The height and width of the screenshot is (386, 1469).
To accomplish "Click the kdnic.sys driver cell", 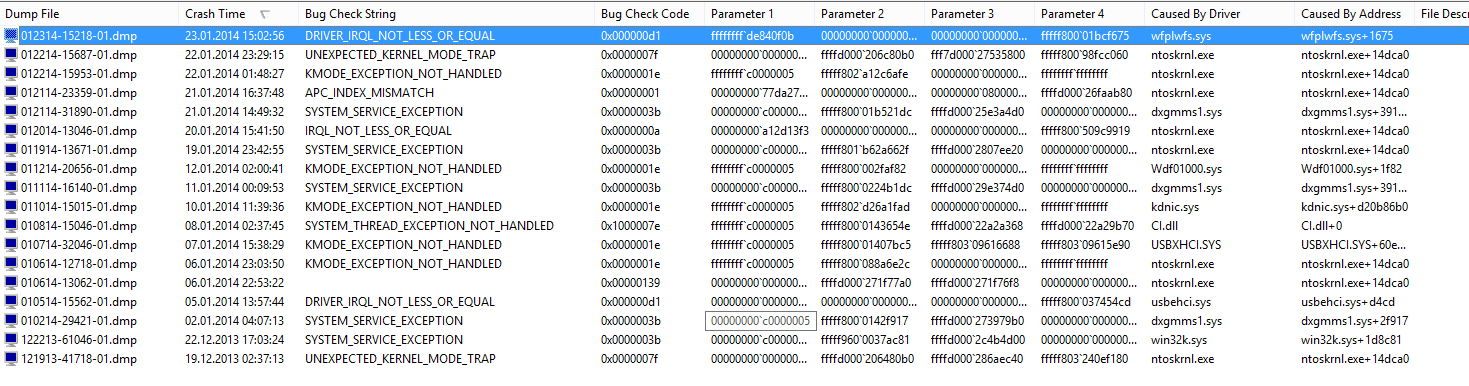I will point(1174,206).
